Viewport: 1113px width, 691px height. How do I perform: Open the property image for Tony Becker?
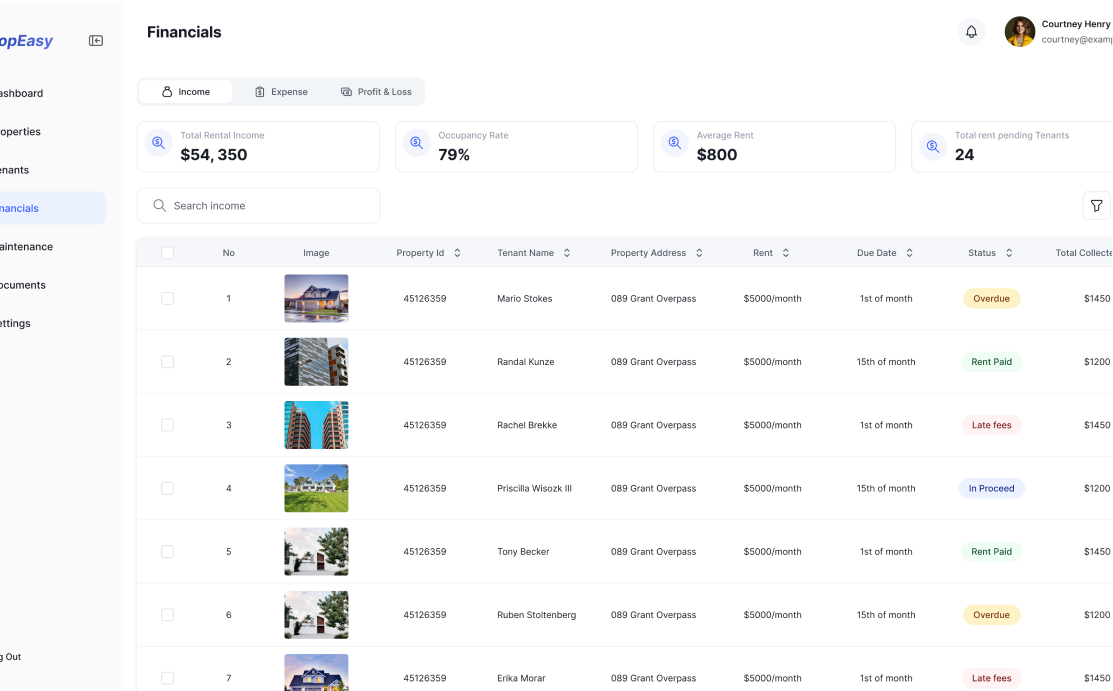point(316,551)
